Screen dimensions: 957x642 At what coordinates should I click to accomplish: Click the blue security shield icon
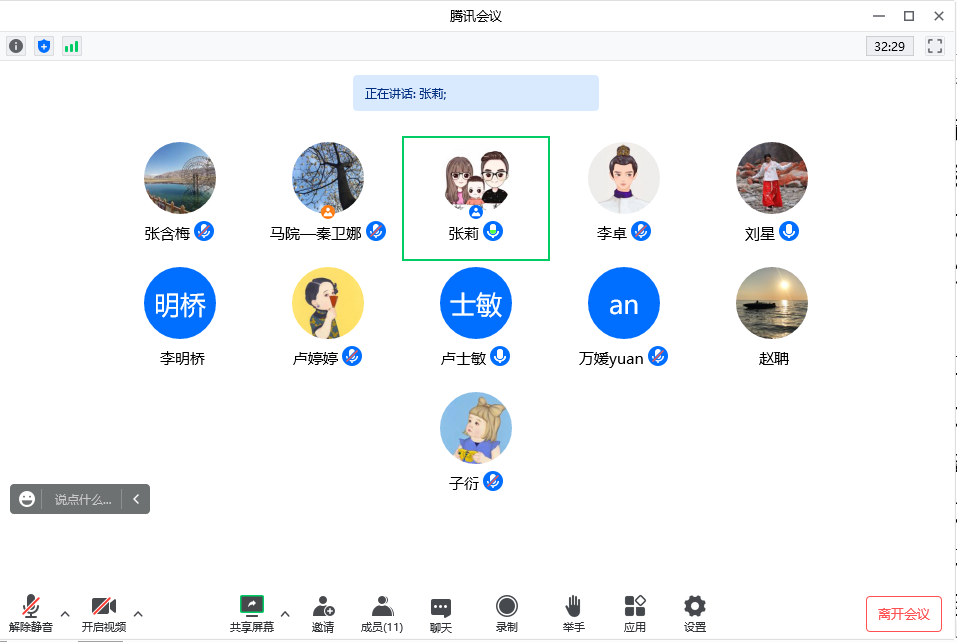tap(44, 46)
